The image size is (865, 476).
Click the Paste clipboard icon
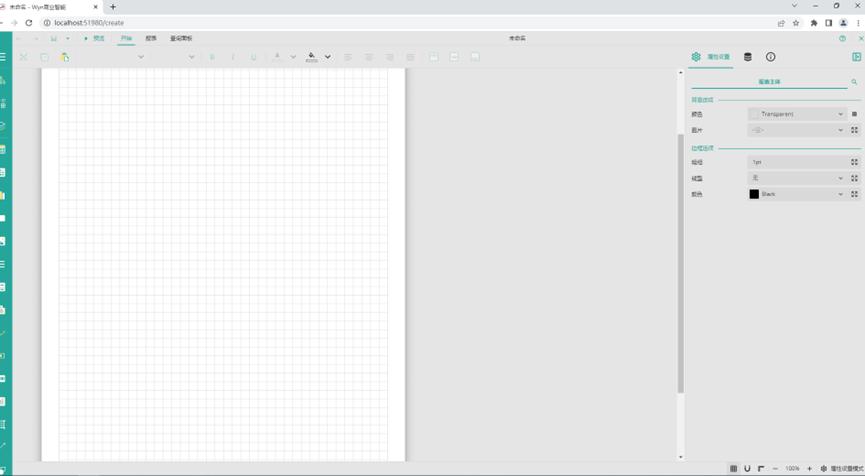coord(65,57)
